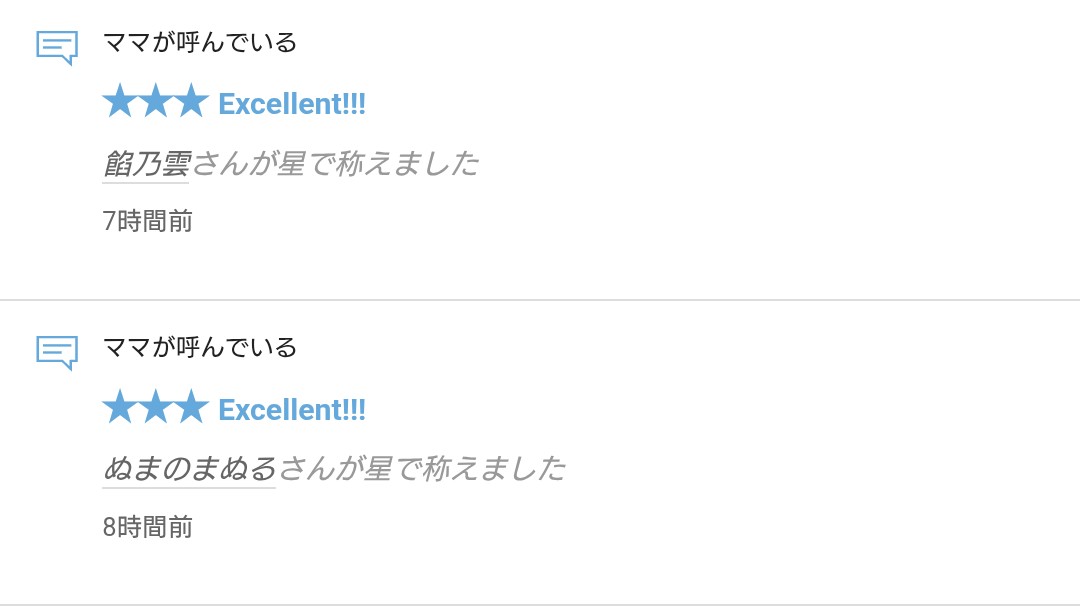
Task: Click the text さんが星で称えました after 餡乃雲
Action: pyautogui.click(x=335, y=164)
